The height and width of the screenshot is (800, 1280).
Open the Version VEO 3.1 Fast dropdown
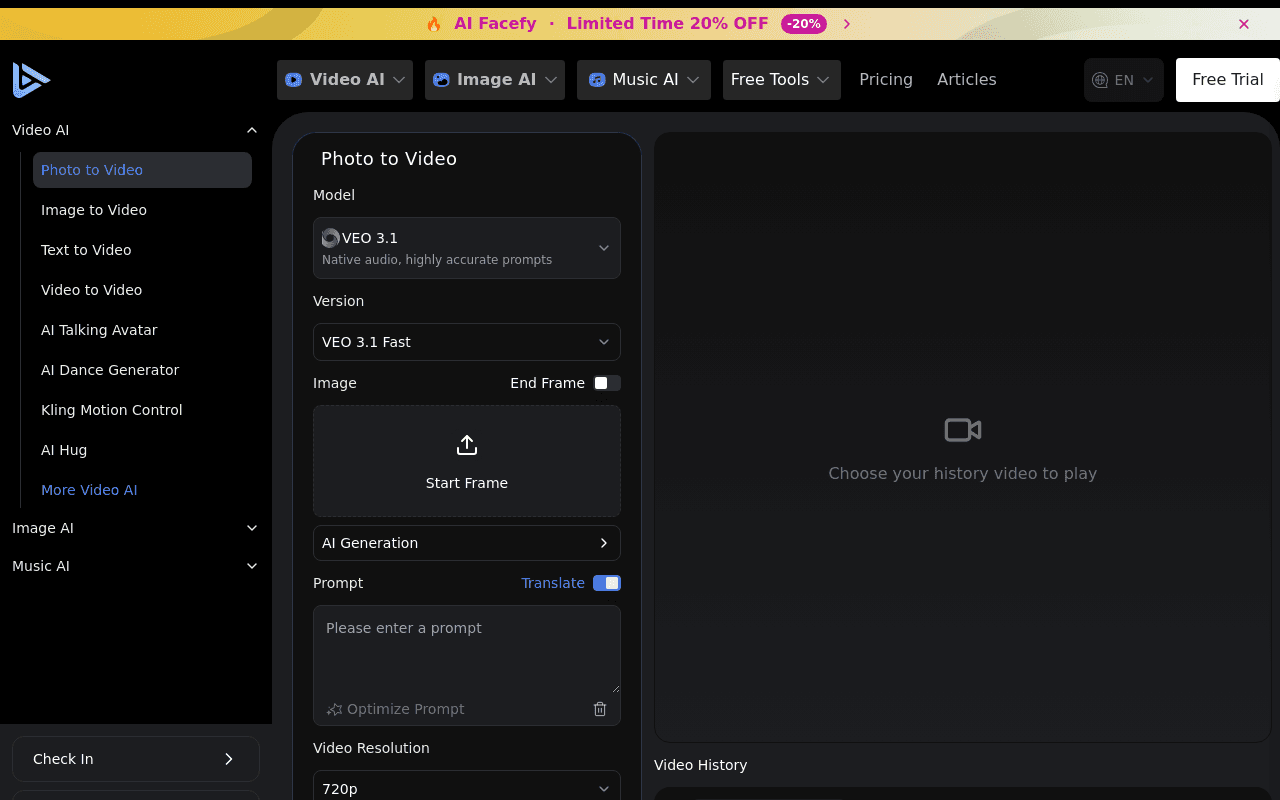point(467,342)
